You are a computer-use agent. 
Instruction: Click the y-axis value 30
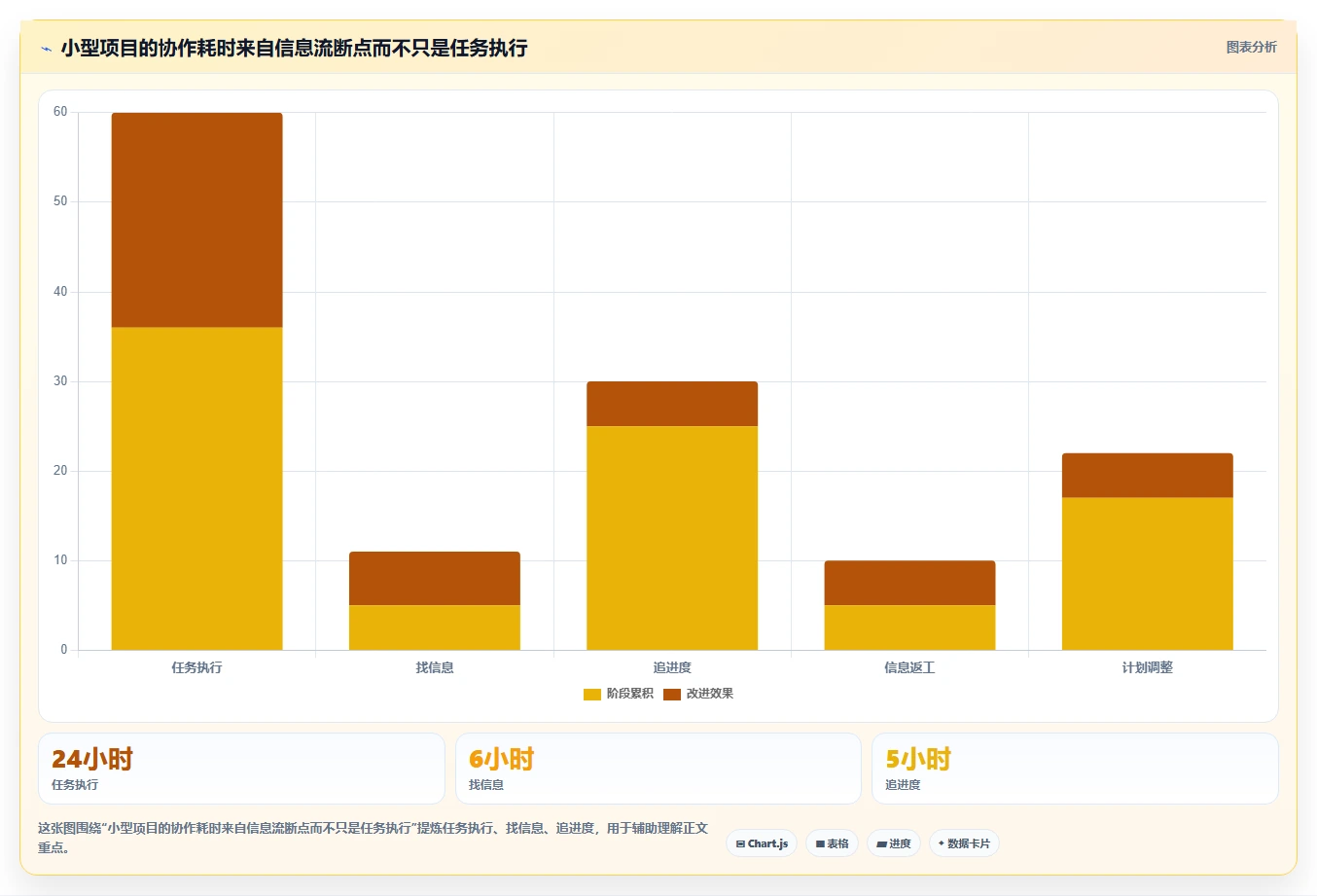click(60, 381)
